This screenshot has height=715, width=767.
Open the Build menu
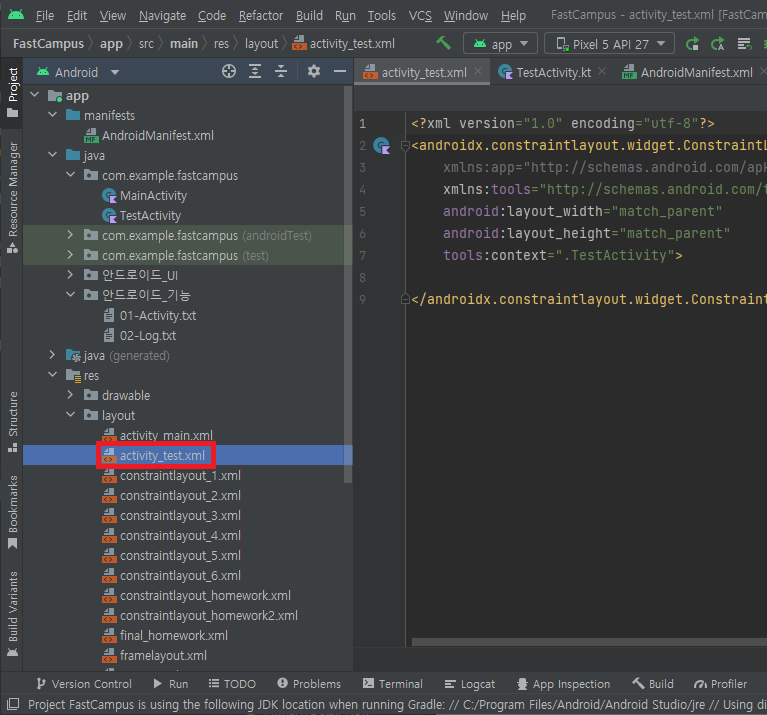(309, 16)
